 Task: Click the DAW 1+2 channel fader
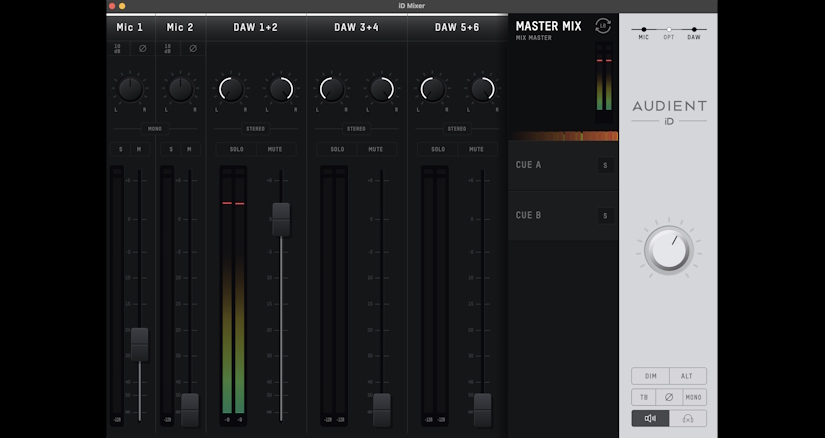point(281,220)
